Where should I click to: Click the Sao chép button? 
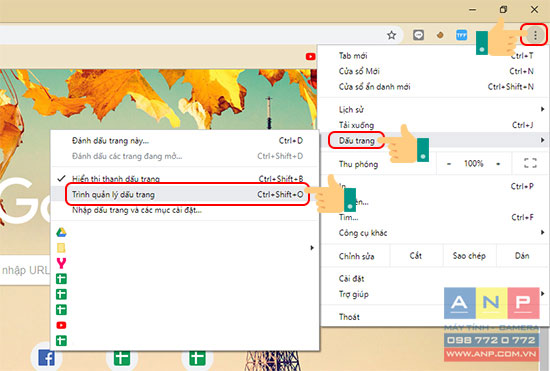(469, 256)
